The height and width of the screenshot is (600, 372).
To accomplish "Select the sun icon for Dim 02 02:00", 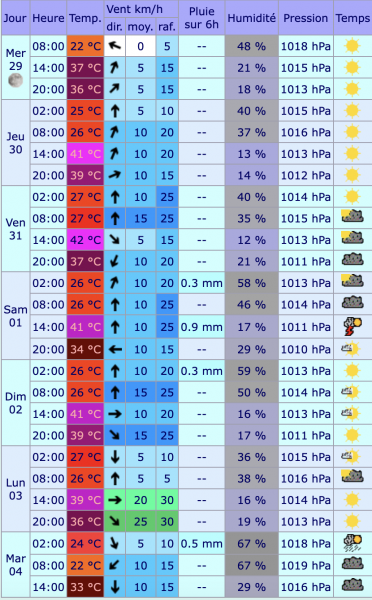I will pos(352,371).
